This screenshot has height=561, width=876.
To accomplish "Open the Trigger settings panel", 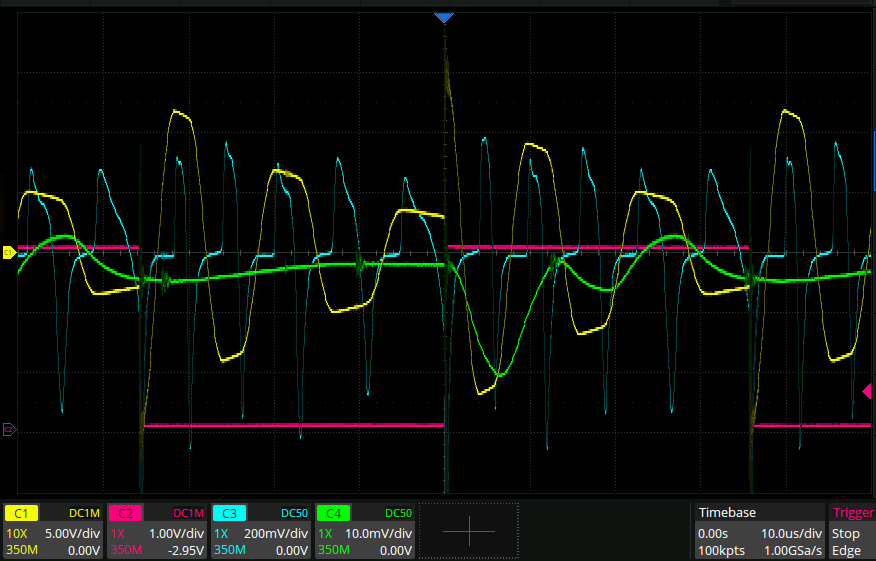I will 852,513.
